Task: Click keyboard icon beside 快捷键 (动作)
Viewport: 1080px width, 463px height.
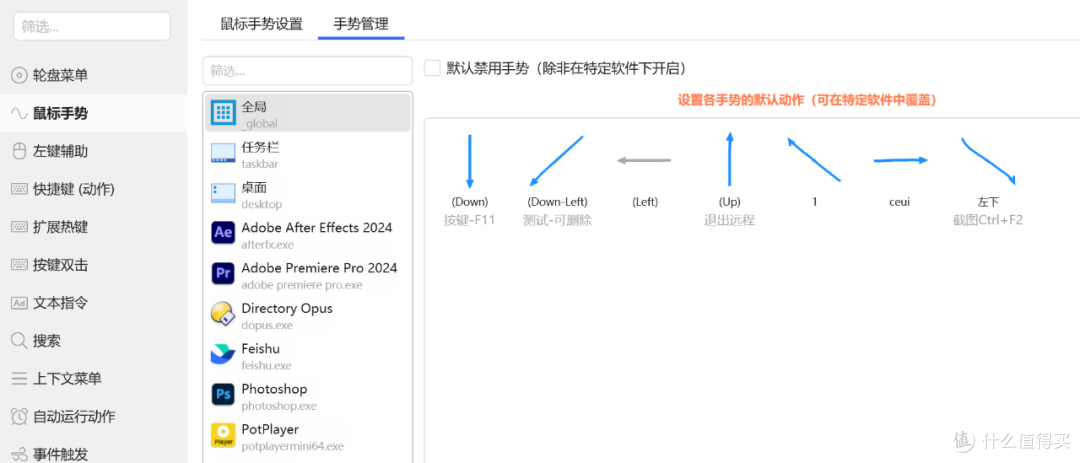Action: (19, 189)
